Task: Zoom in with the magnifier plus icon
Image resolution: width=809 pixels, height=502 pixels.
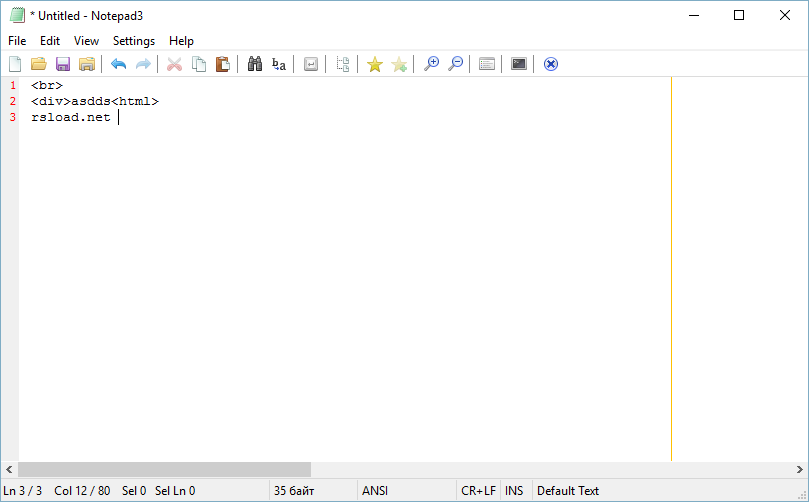Action: coord(431,64)
